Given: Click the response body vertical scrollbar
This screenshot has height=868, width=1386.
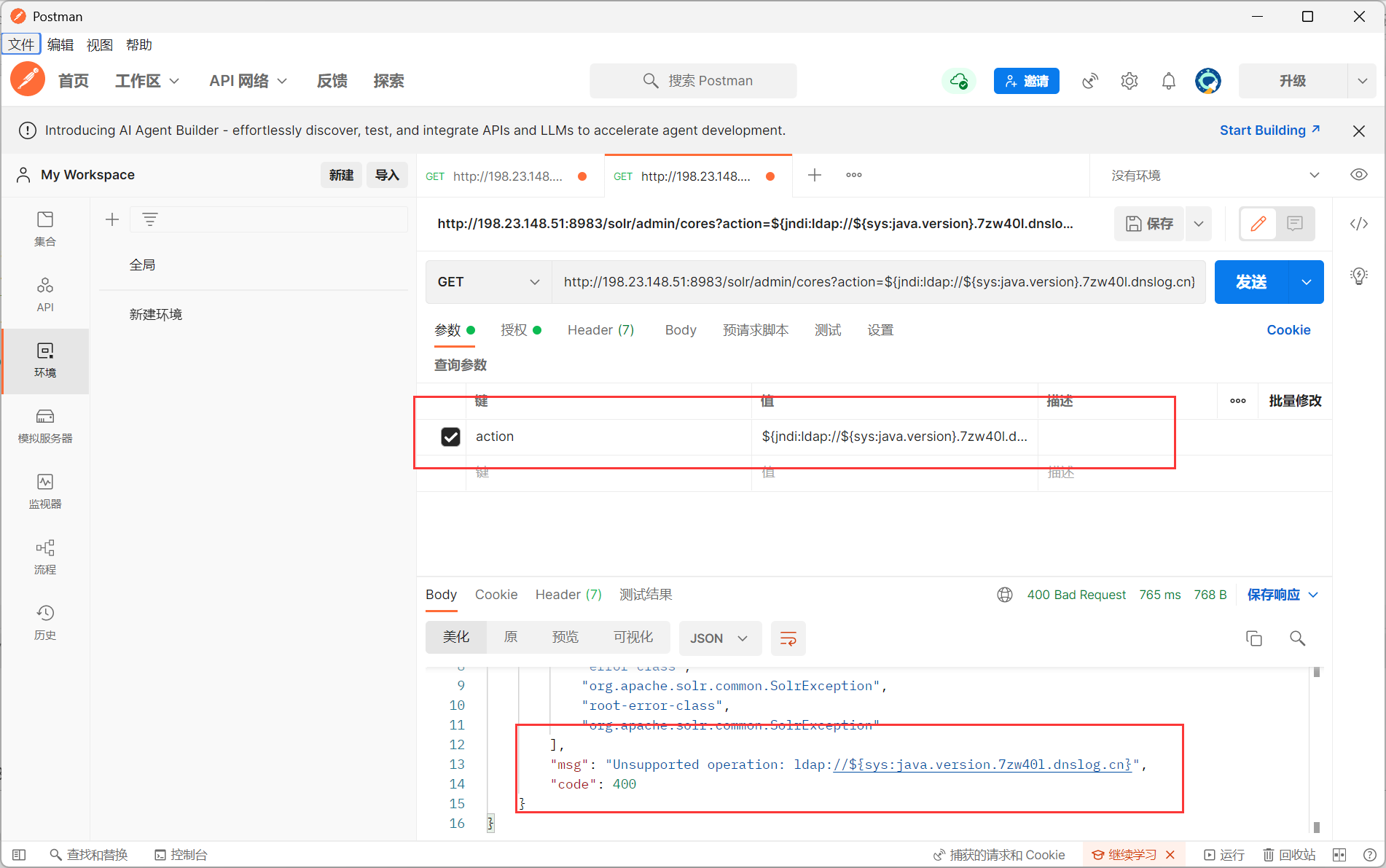Looking at the screenshot, I should click(1317, 749).
